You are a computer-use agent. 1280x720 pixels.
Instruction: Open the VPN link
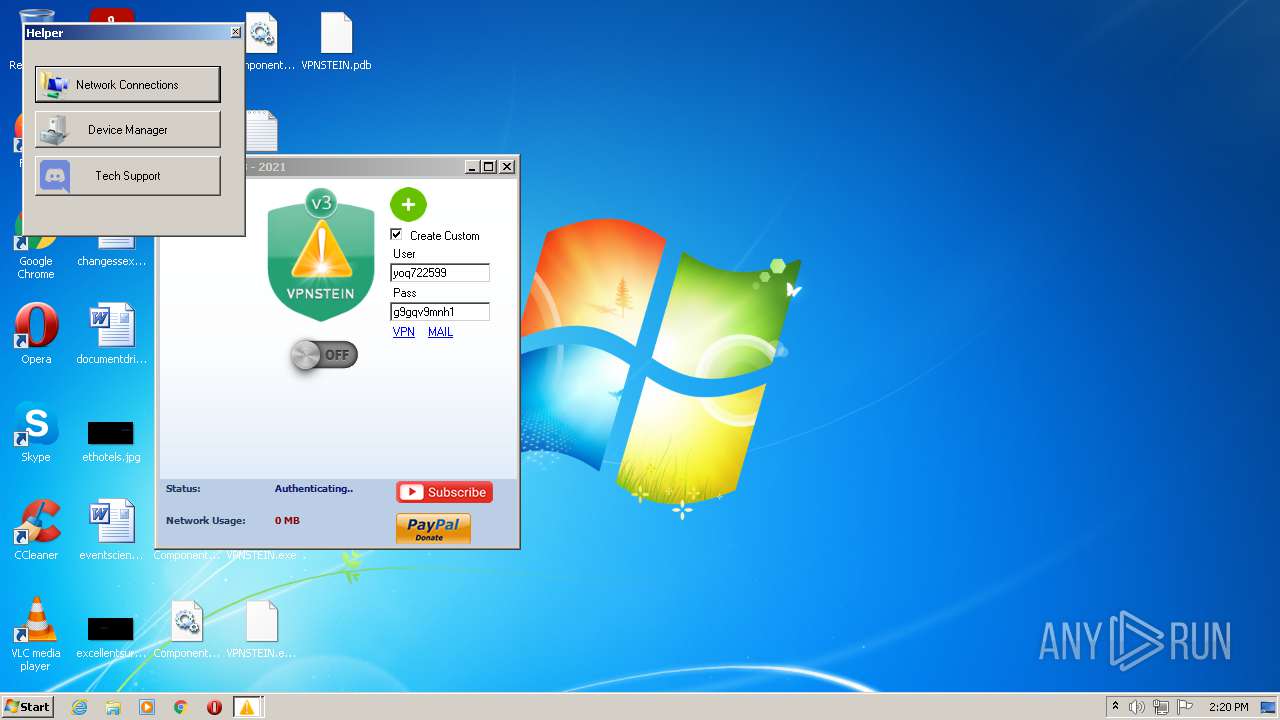tap(403, 332)
